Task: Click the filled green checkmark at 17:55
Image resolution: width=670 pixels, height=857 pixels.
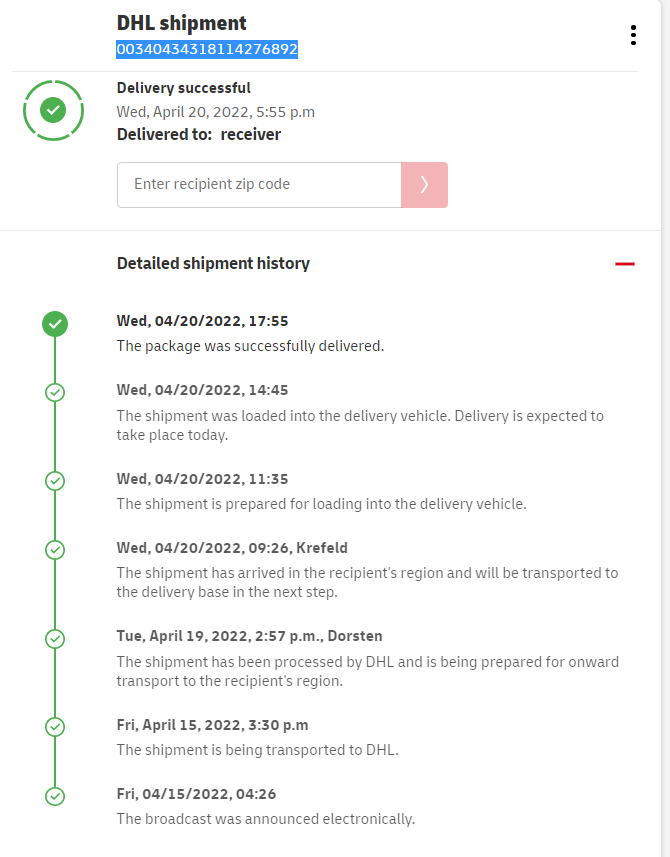Action: [x=55, y=323]
